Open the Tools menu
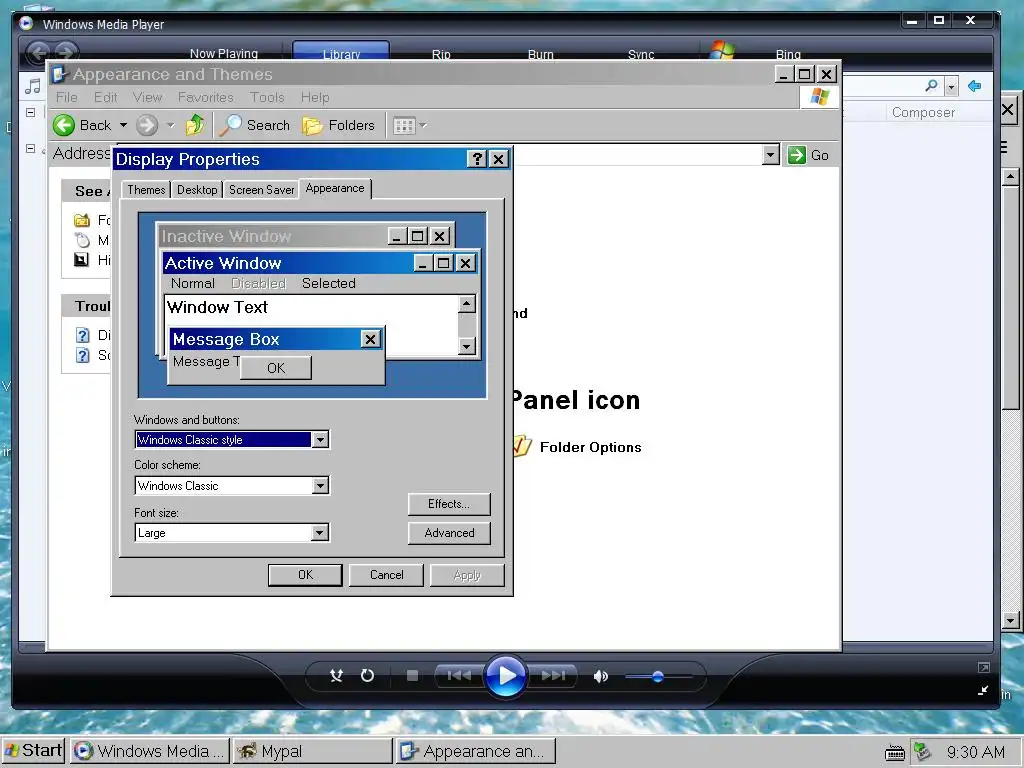The height and width of the screenshot is (768, 1024). [267, 97]
